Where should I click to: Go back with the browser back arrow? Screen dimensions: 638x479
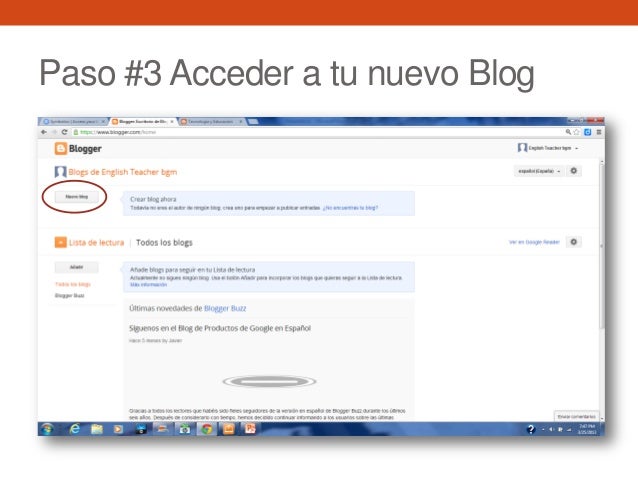[44, 132]
